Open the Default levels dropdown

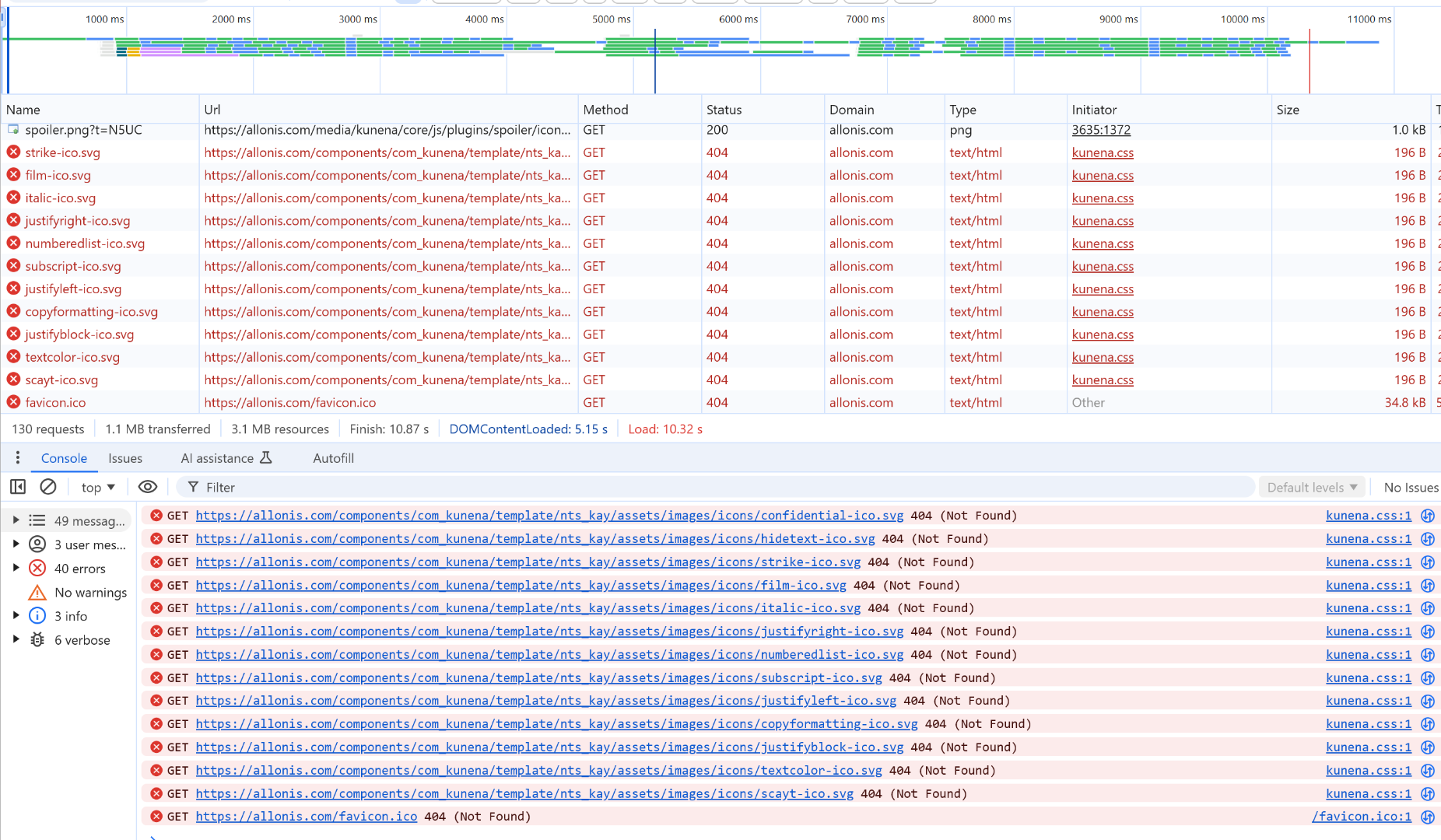pyautogui.click(x=1312, y=488)
